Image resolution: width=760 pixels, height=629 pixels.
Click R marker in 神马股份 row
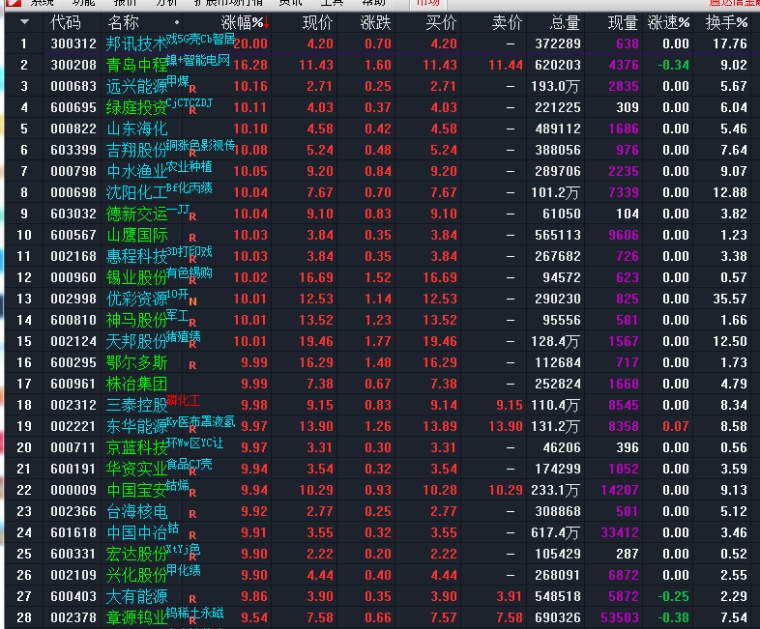(x=192, y=323)
